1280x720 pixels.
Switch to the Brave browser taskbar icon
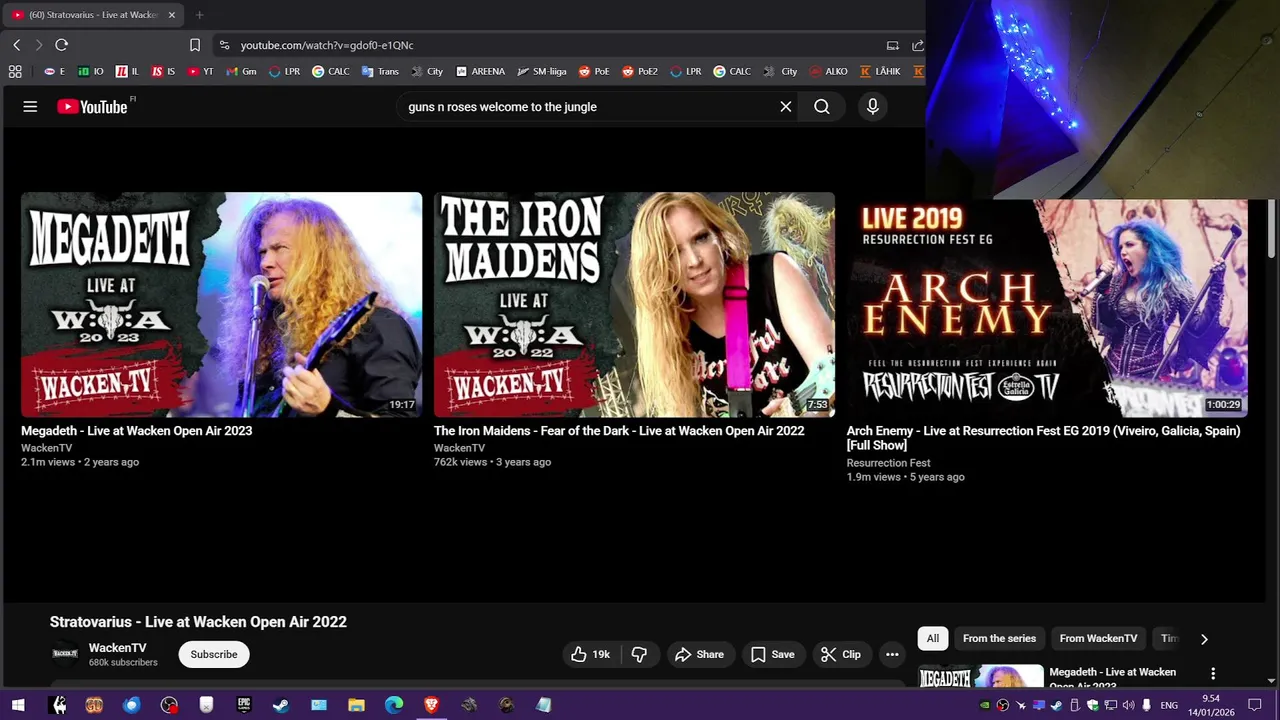431,705
